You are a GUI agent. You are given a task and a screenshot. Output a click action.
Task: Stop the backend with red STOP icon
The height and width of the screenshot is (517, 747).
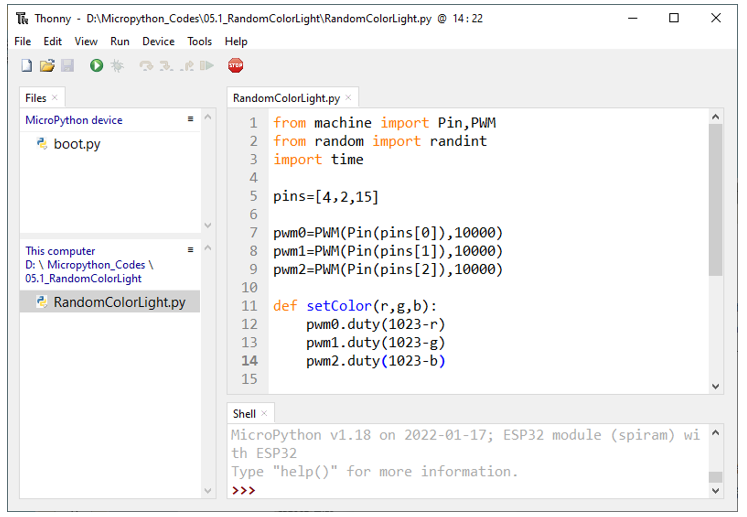pyautogui.click(x=235, y=65)
